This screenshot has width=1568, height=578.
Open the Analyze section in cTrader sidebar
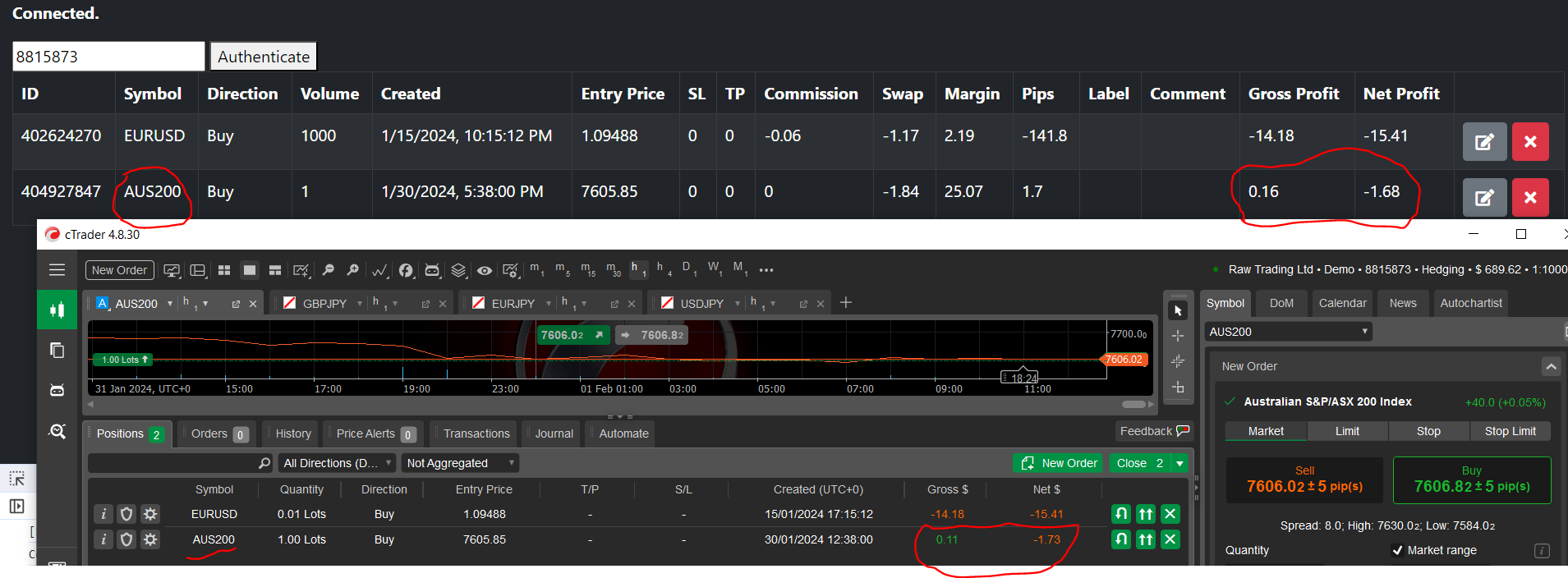[57, 430]
